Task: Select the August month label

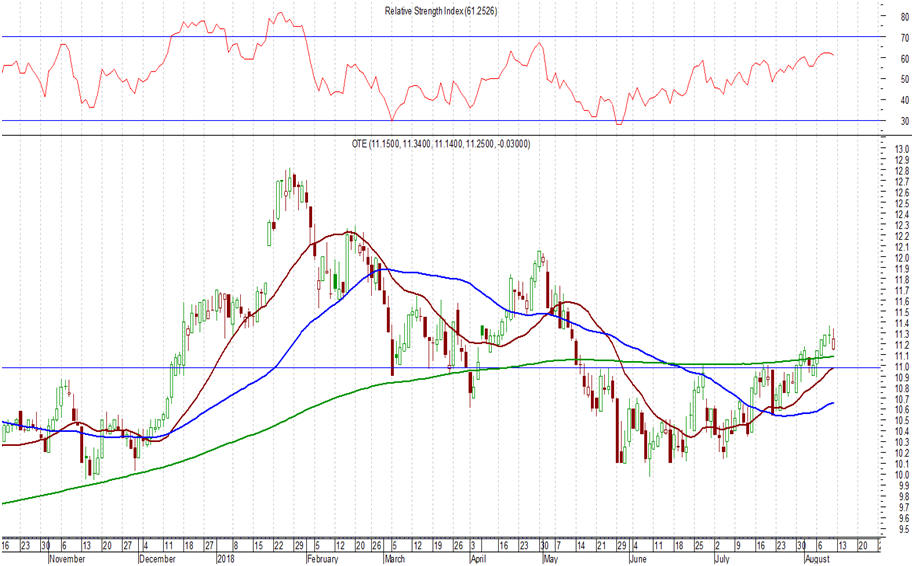Action: pyautogui.click(x=817, y=559)
